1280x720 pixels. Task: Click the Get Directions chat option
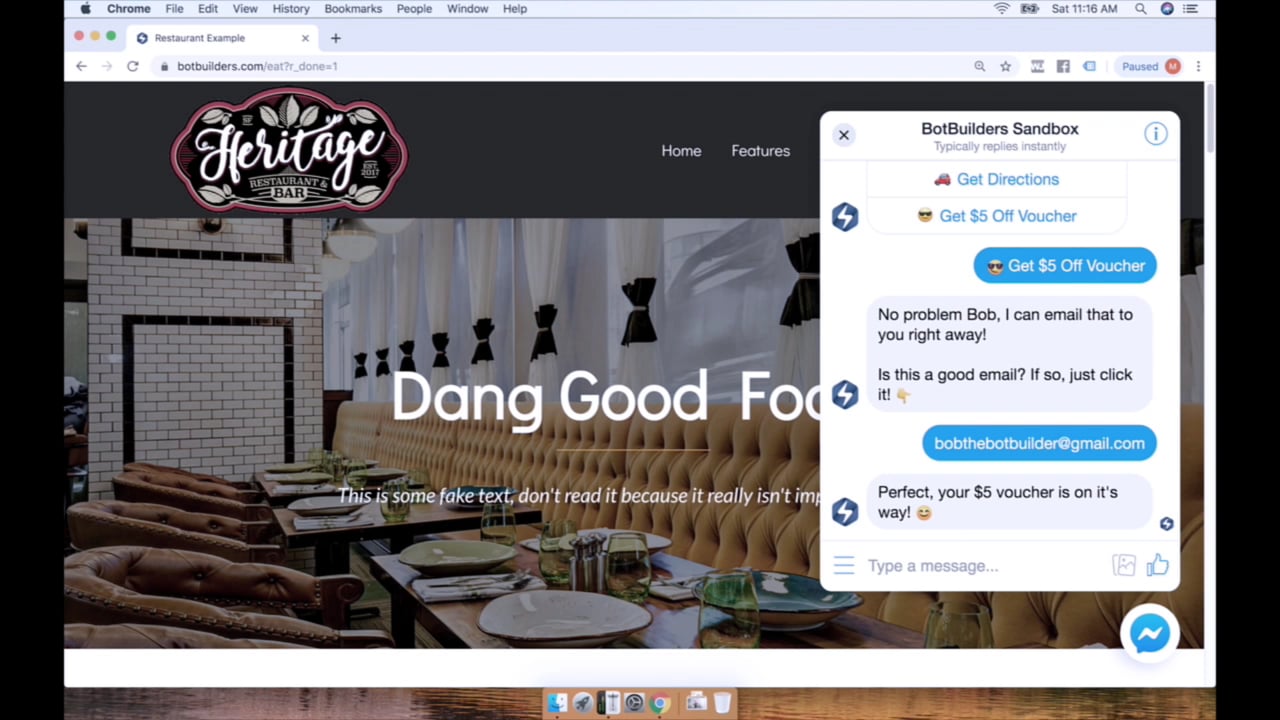tap(997, 179)
